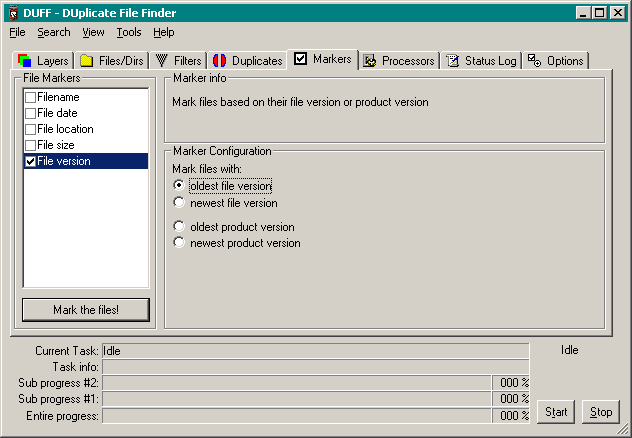
Task: Click the Sub progress #1 bar
Action: click(297, 399)
